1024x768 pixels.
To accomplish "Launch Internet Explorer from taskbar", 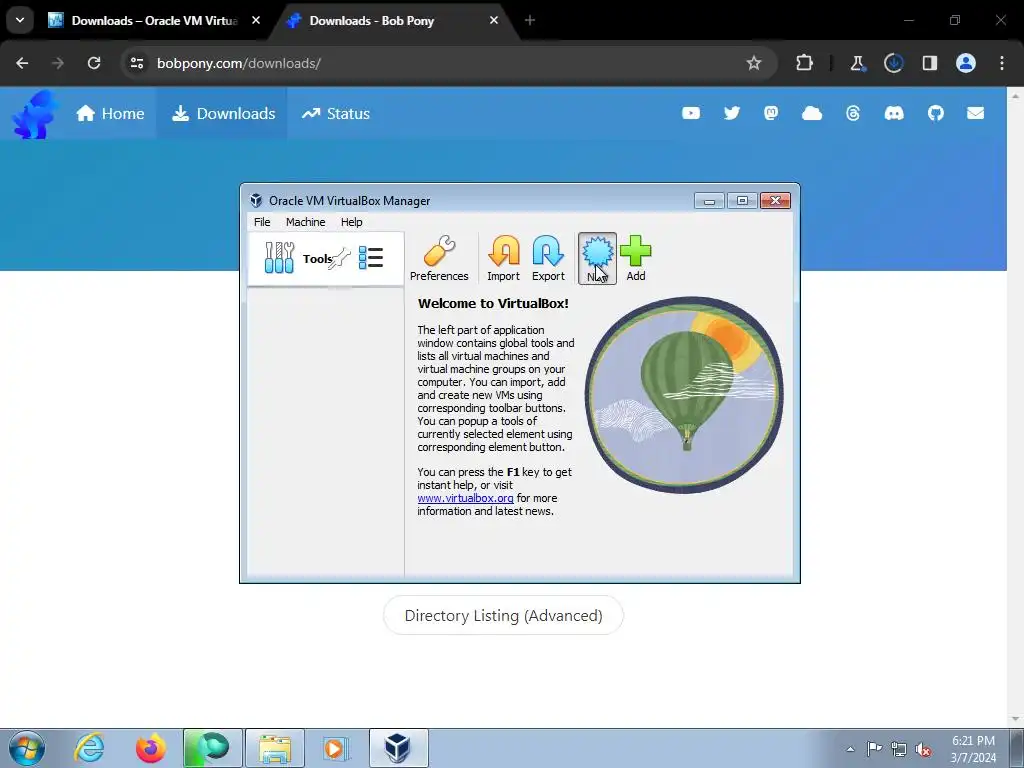I will click(89, 748).
